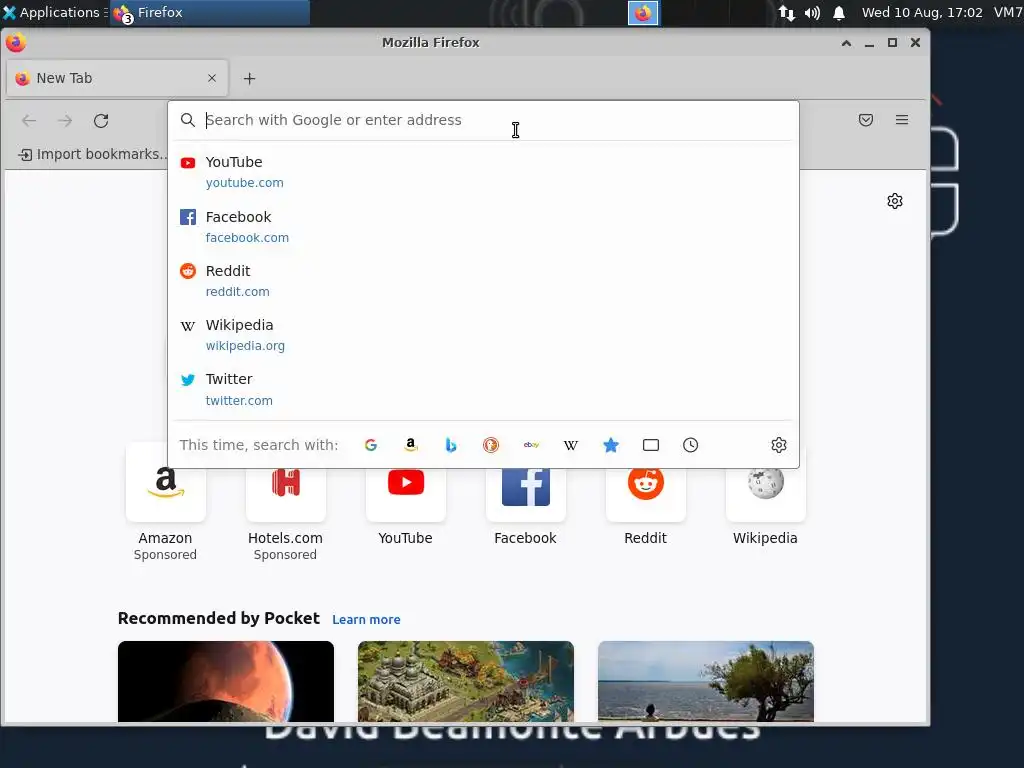Screen dimensions: 1024x768
Task: Open Pocket story with city game image
Action: pyautogui.click(x=466, y=681)
